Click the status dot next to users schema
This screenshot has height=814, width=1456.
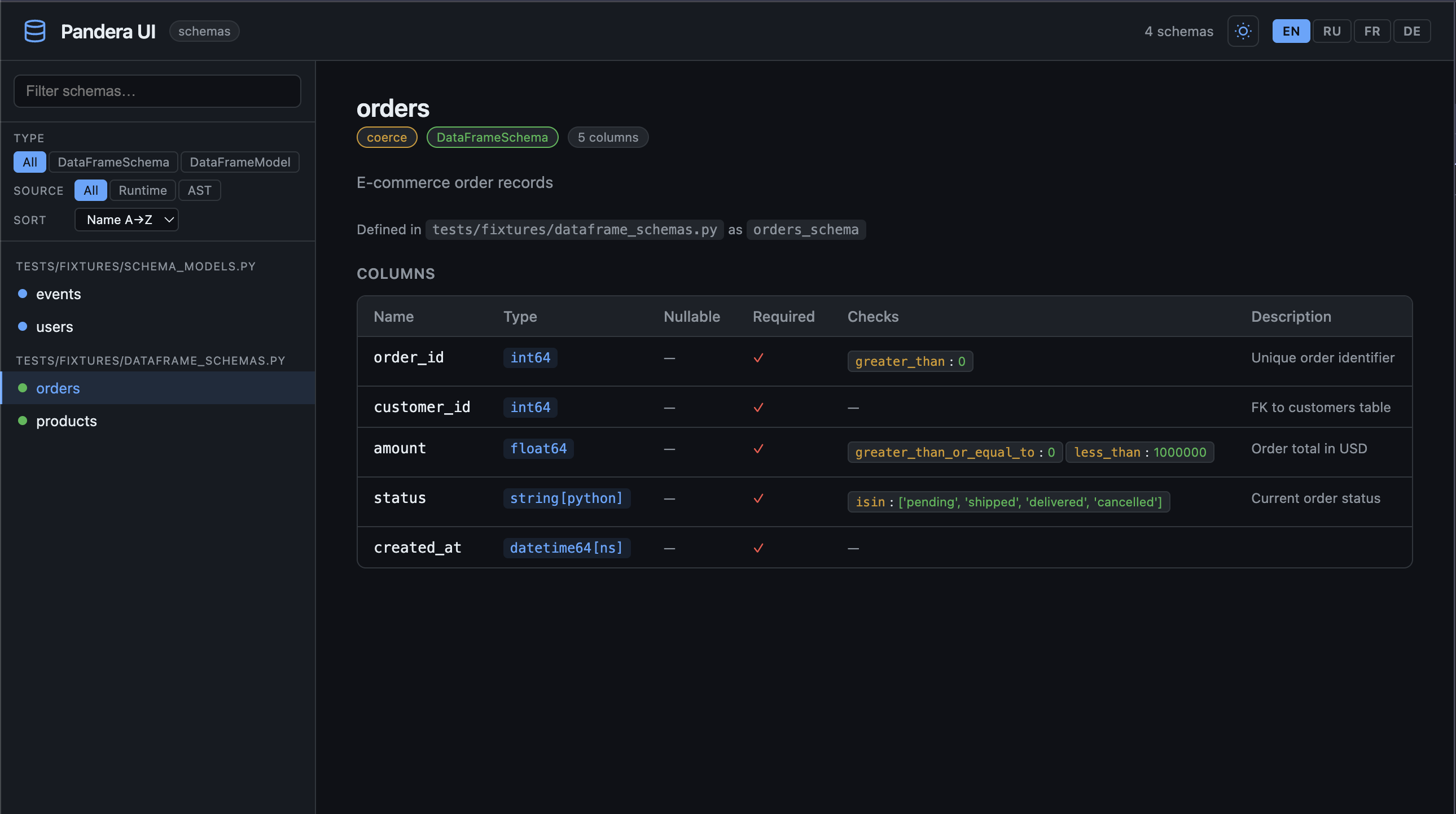pos(23,327)
